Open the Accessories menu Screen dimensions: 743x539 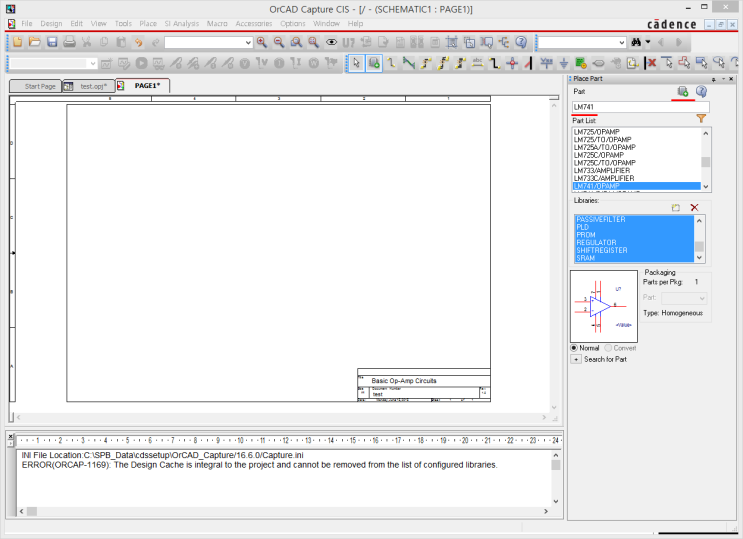(x=254, y=23)
